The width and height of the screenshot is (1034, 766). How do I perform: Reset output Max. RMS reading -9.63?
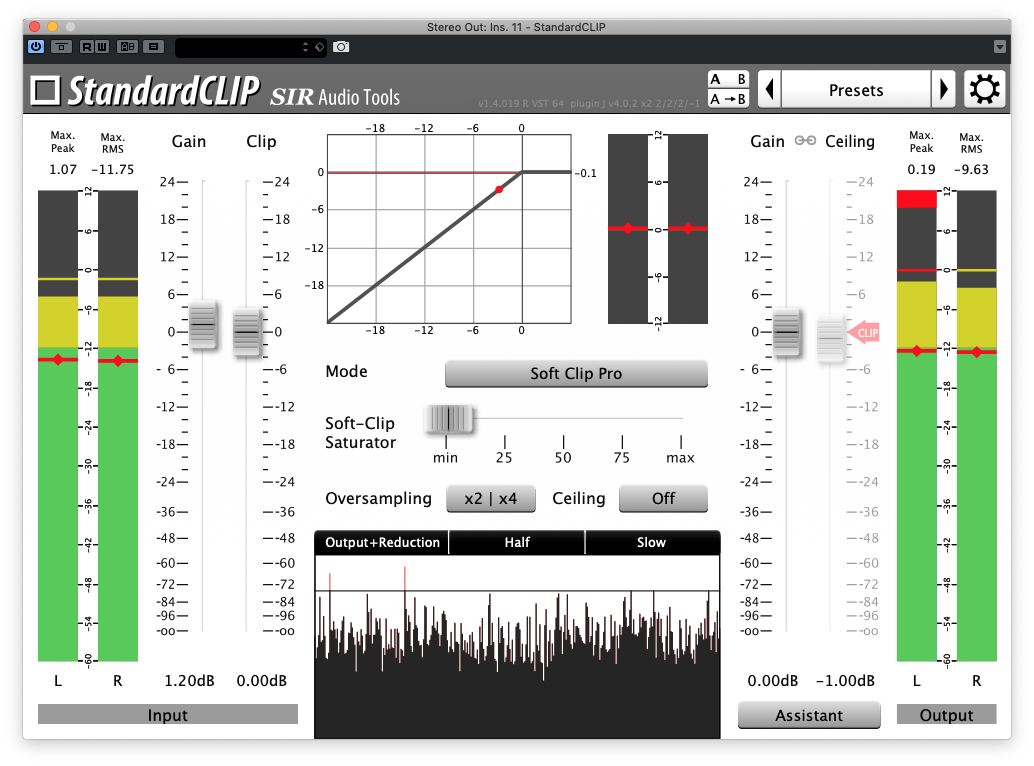pos(971,169)
